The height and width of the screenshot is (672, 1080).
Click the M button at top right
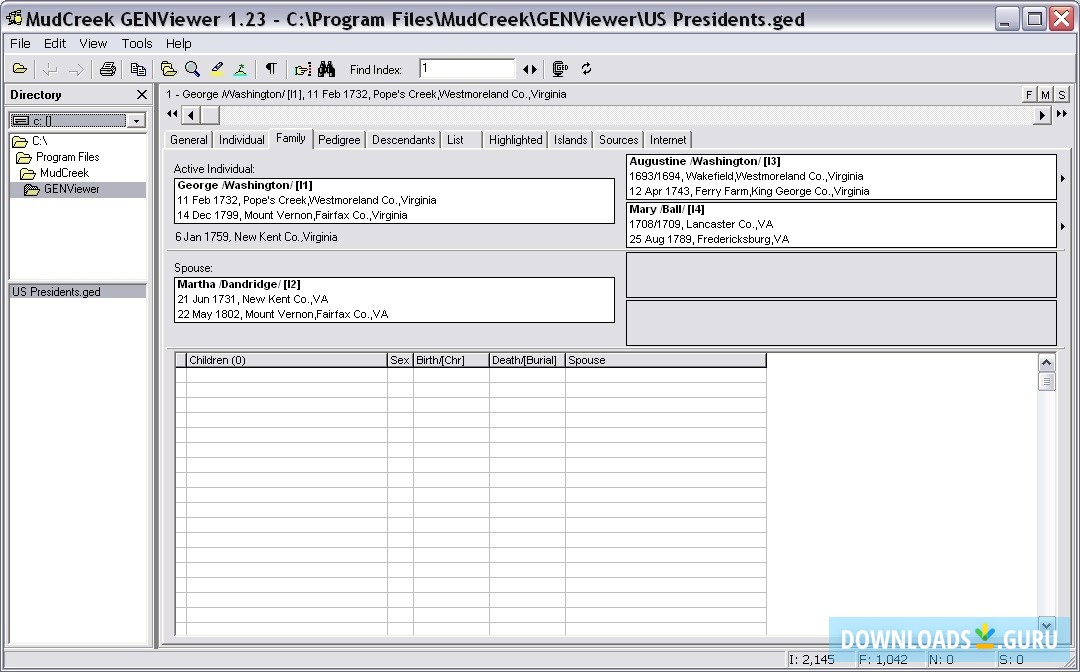click(1046, 95)
